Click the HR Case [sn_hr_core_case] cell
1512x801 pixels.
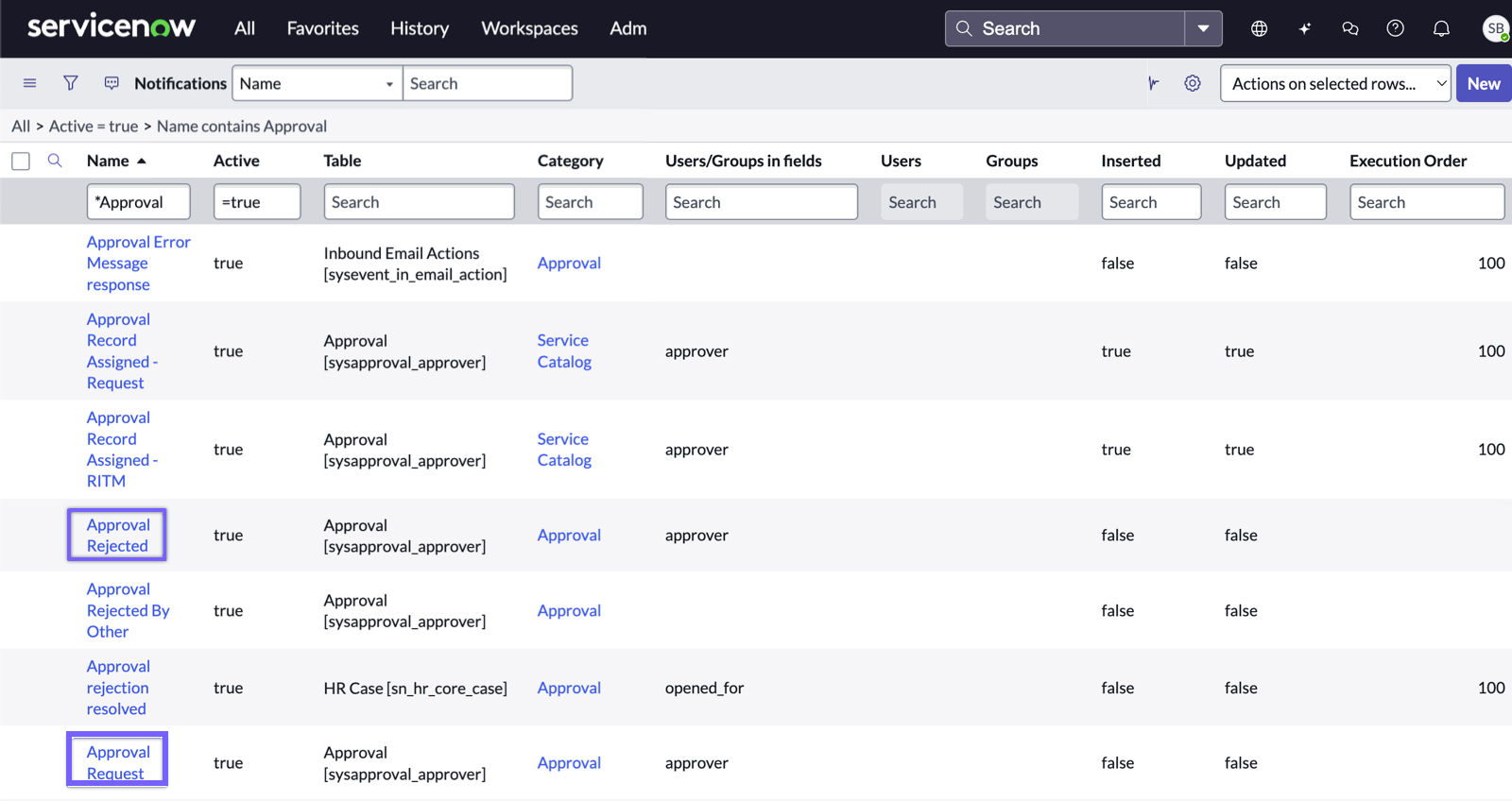pos(415,689)
